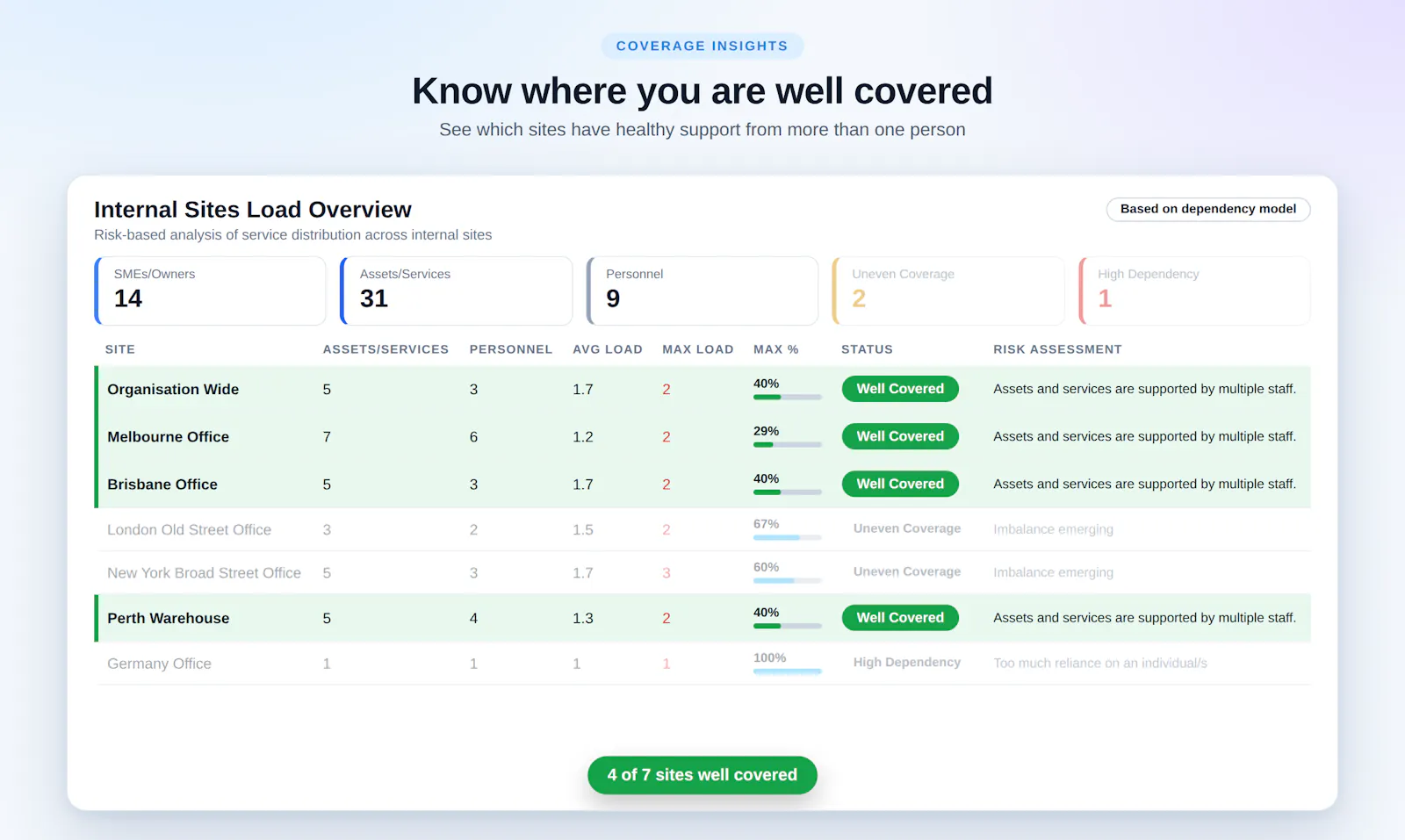This screenshot has width=1405, height=840.
Task: Select the Organisation Wide site name
Action: pos(173,389)
